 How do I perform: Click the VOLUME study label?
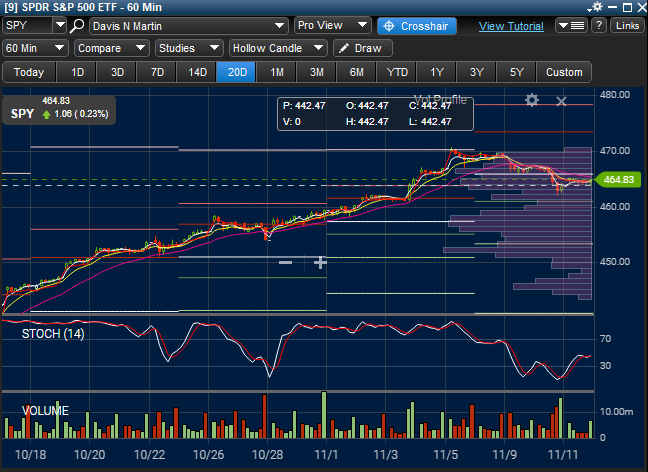pos(45,410)
